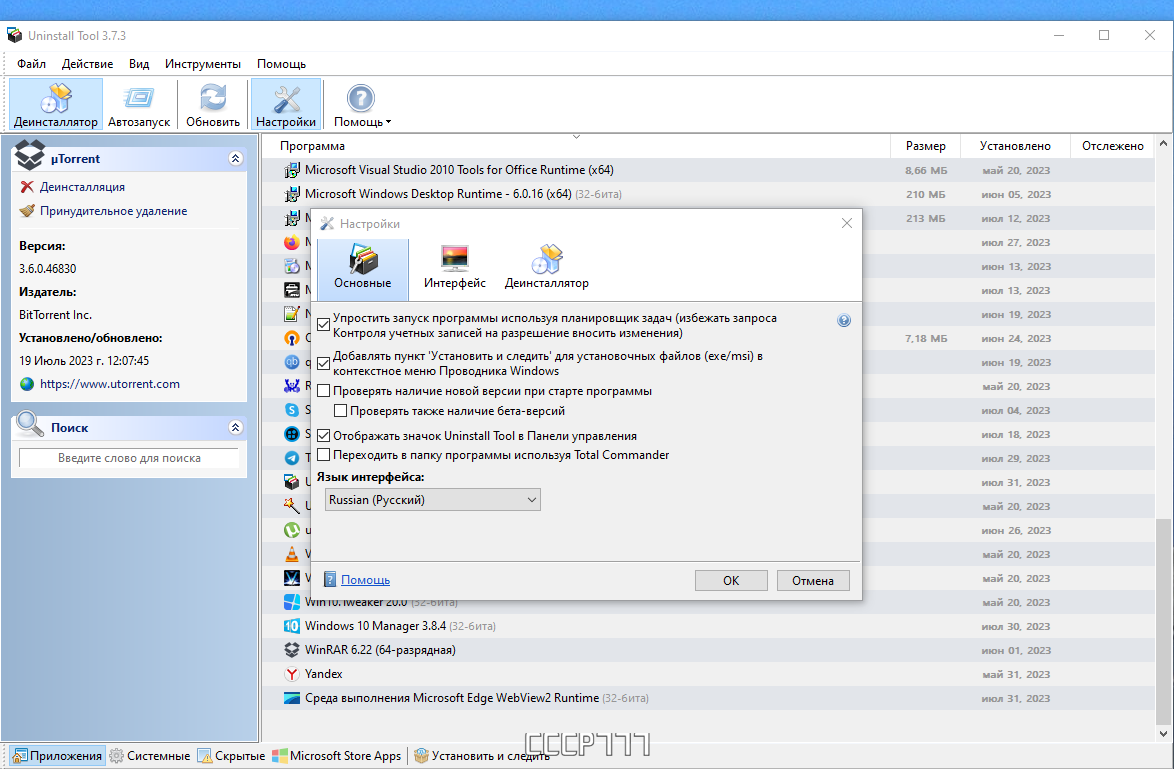This screenshot has height=769, width=1174.
Task: Sort by the Размер column header
Action: [925, 146]
